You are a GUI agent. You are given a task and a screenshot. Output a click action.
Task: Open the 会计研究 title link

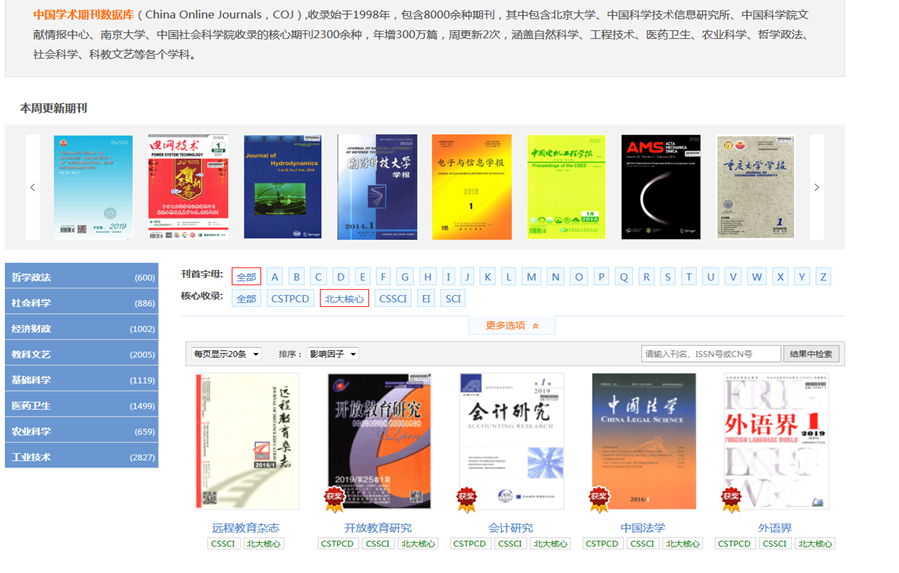[510, 528]
